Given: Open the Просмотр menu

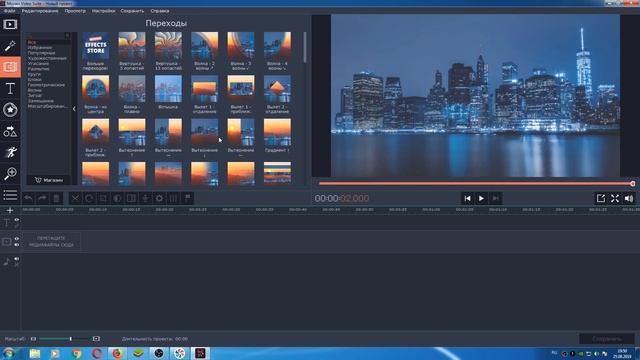Looking at the screenshot, I should [75, 11].
